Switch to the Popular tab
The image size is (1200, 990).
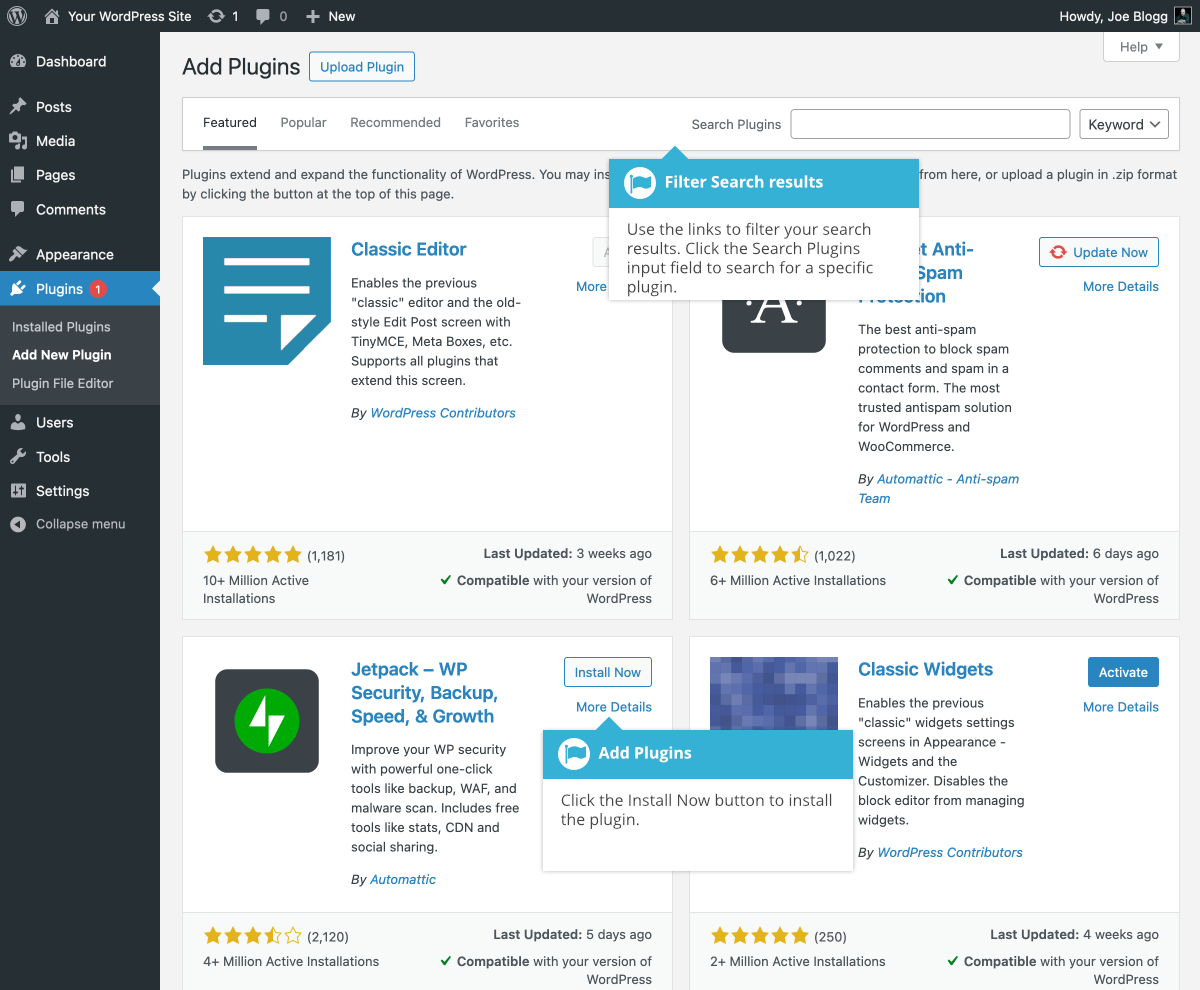click(x=303, y=123)
